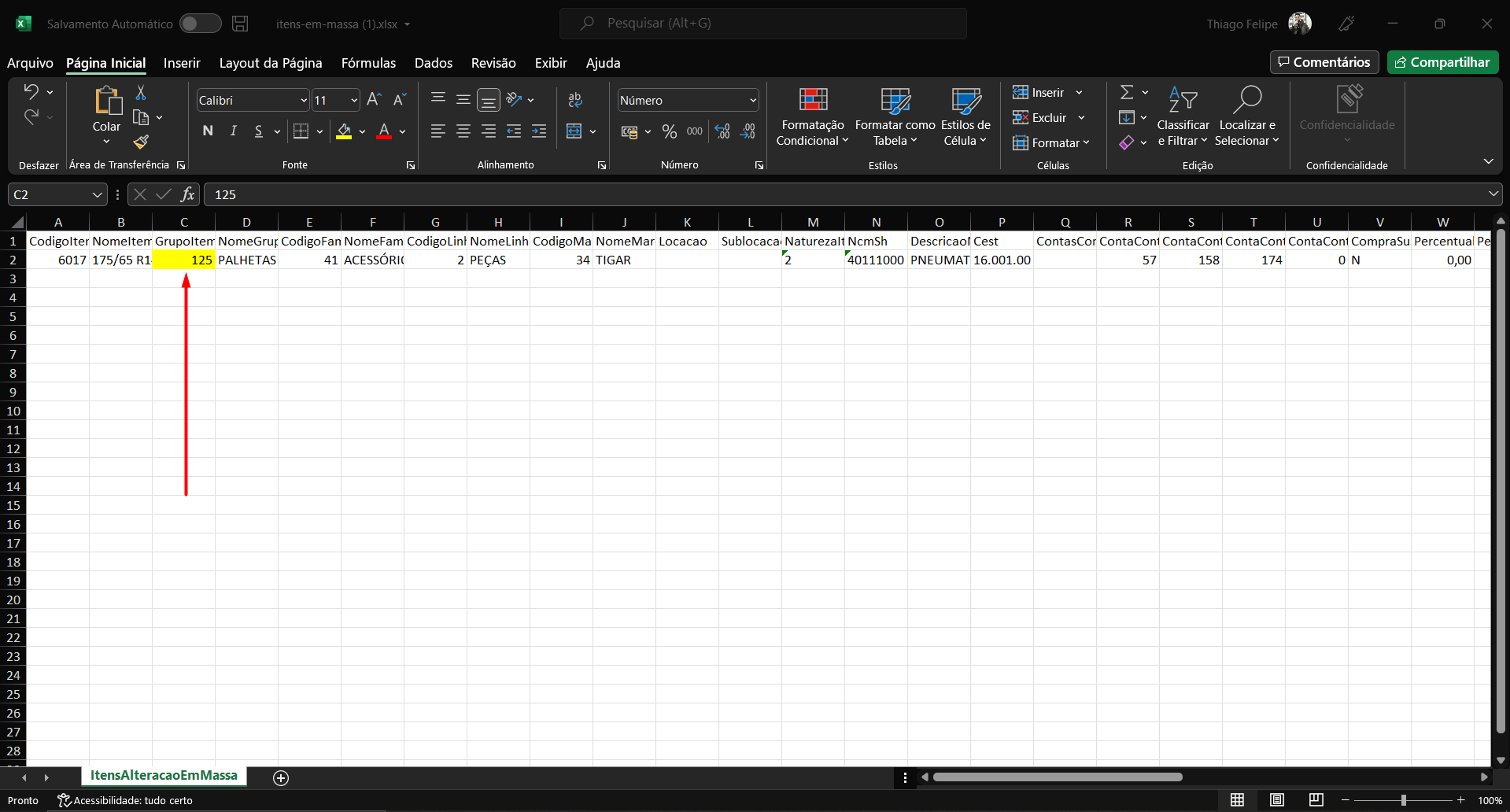The width and height of the screenshot is (1510, 812).
Task: Click the Cut scissors icon
Action: 141,93
